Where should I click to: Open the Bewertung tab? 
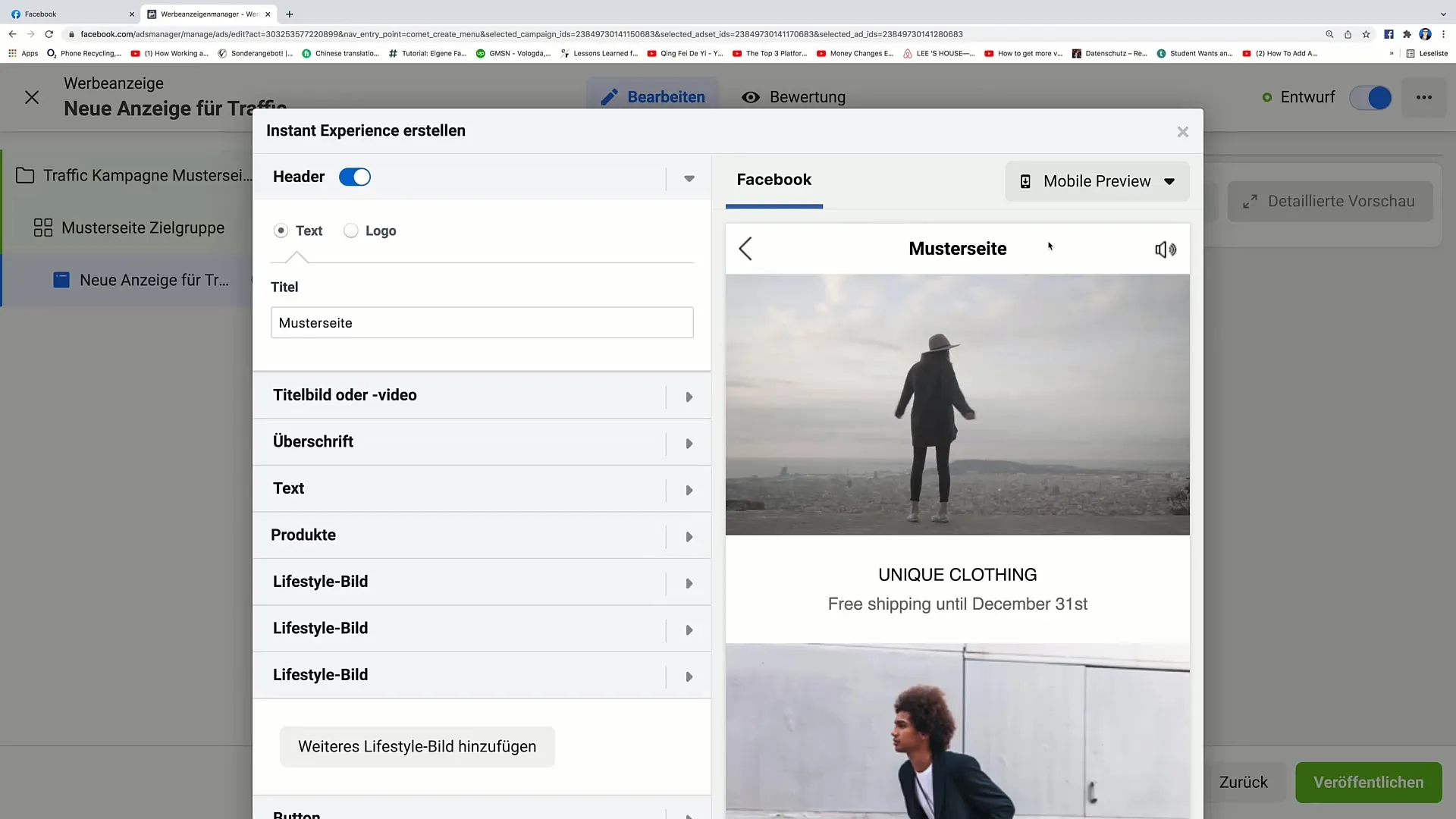[793, 97]
